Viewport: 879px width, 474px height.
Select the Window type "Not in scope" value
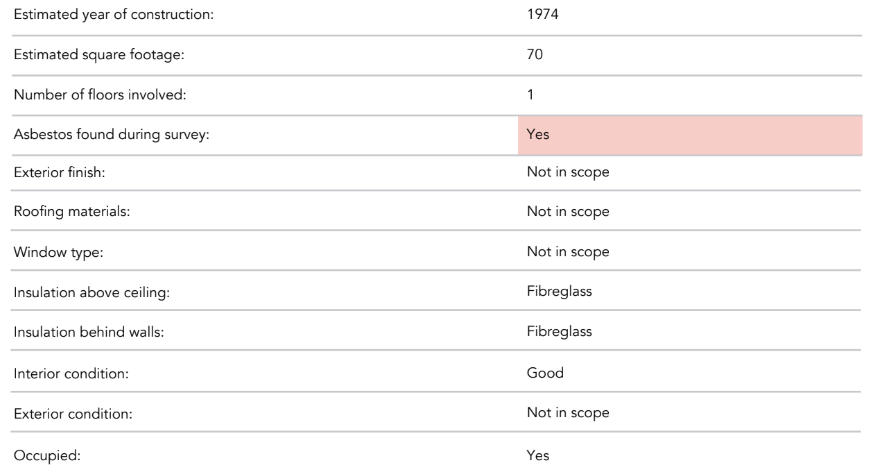[567, 252]
